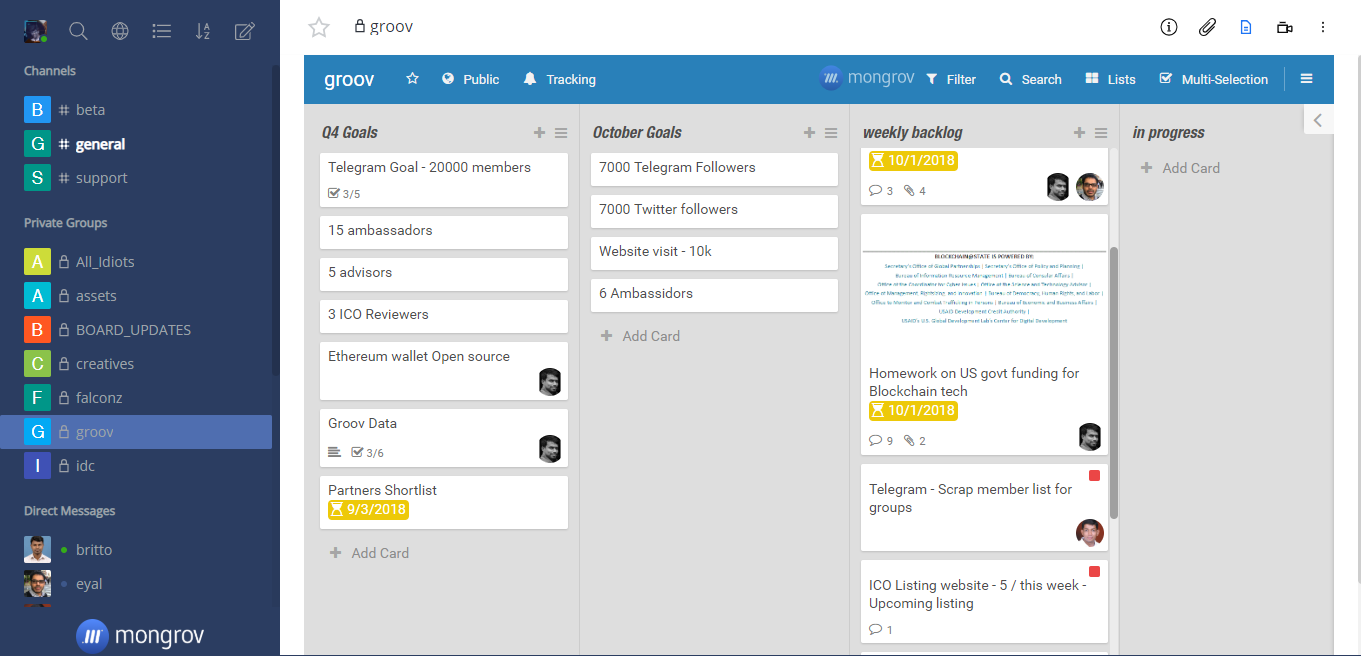The image size is (1361, 656).
Task: Open the board hamburger menu icon
Action: pos(1306,79)
